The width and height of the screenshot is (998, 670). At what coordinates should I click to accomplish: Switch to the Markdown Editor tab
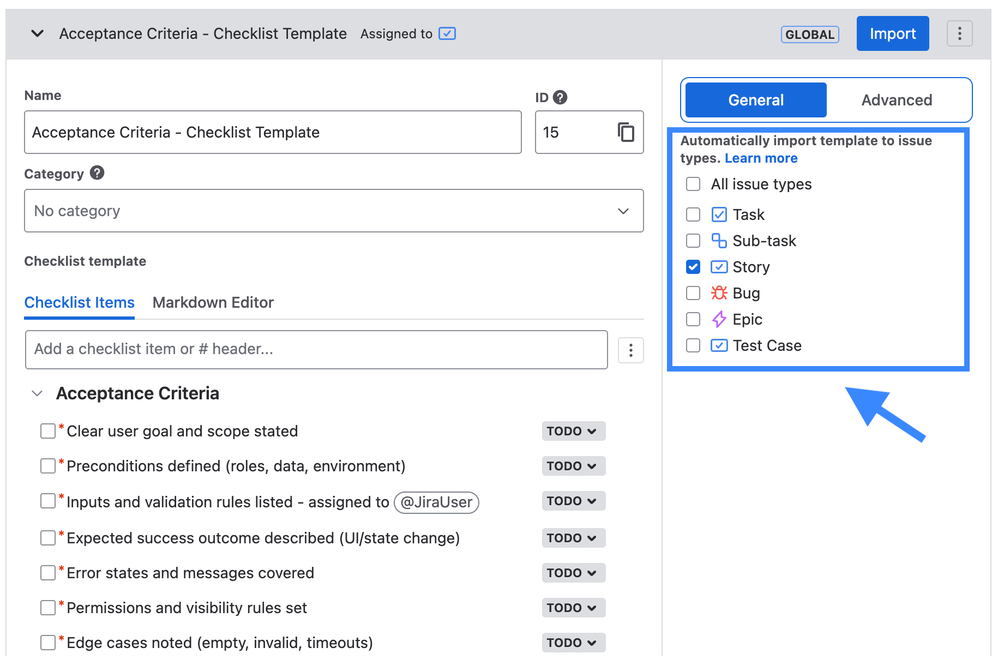213,302
